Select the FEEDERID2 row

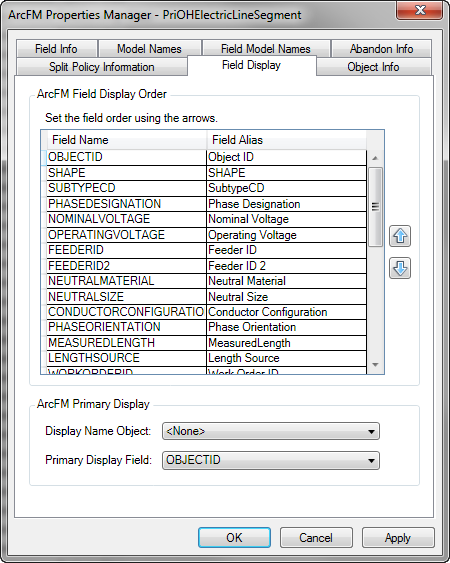(x=207, y=266)
